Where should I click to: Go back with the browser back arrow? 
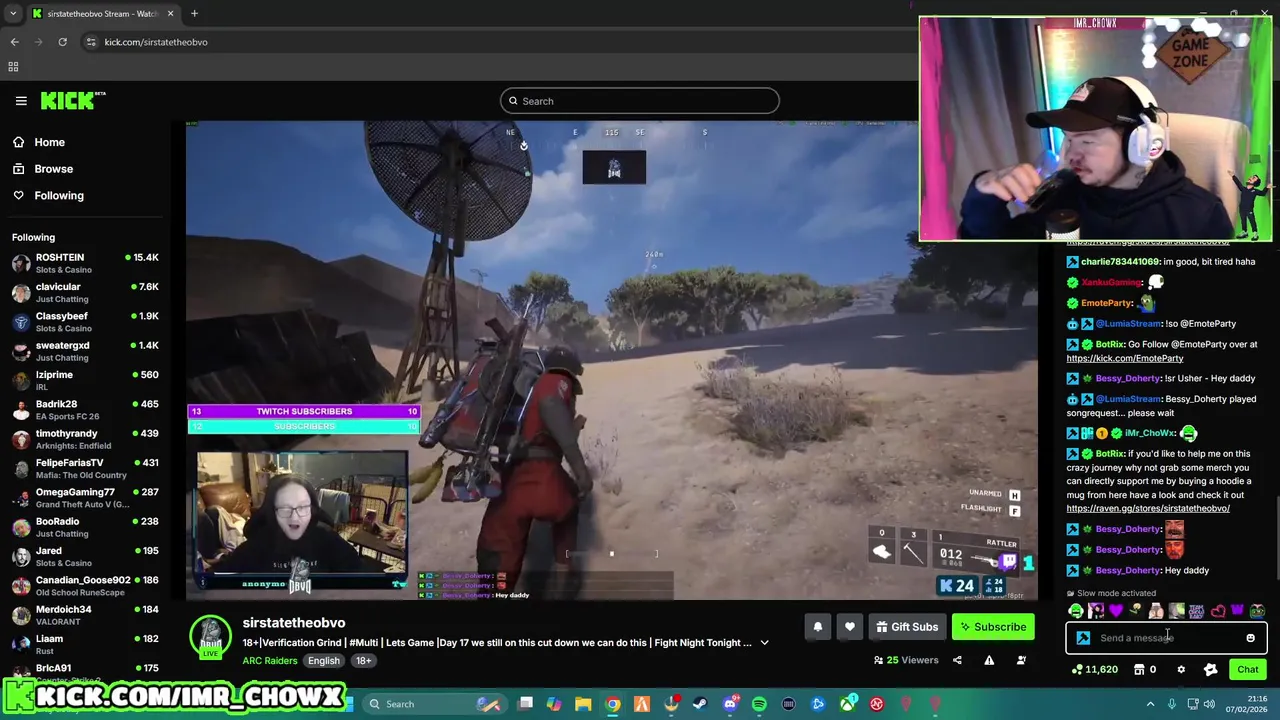coord(14,42)
